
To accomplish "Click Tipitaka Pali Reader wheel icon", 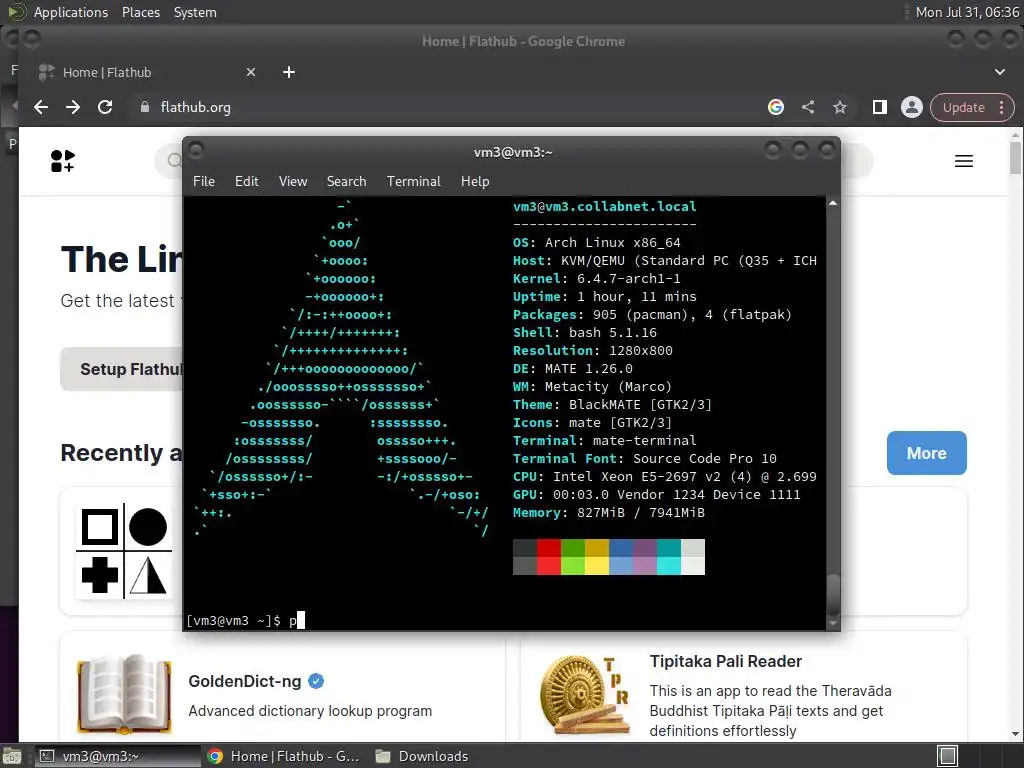I will (586, 696).
